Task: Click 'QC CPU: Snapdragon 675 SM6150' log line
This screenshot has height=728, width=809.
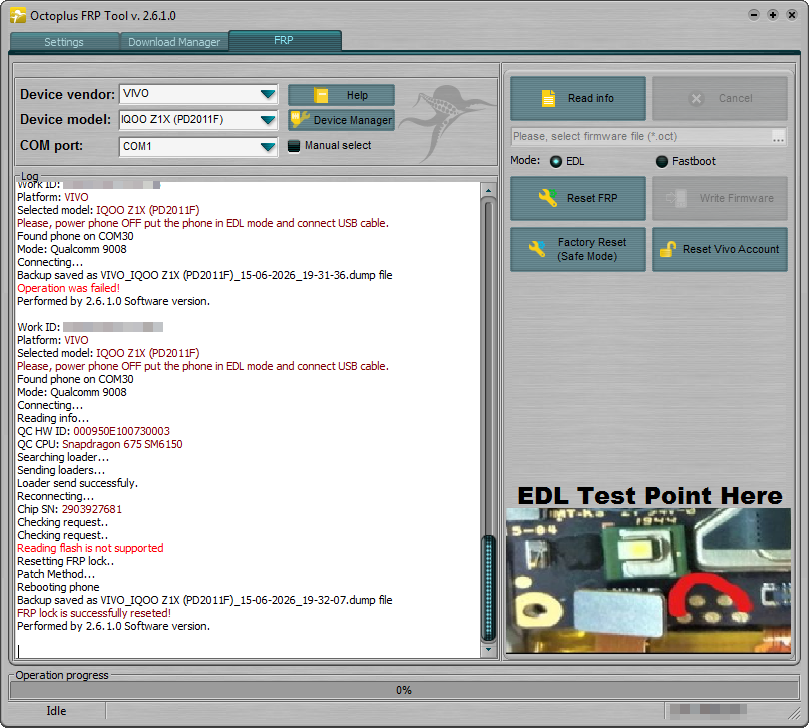Action: tap(100, 444)
